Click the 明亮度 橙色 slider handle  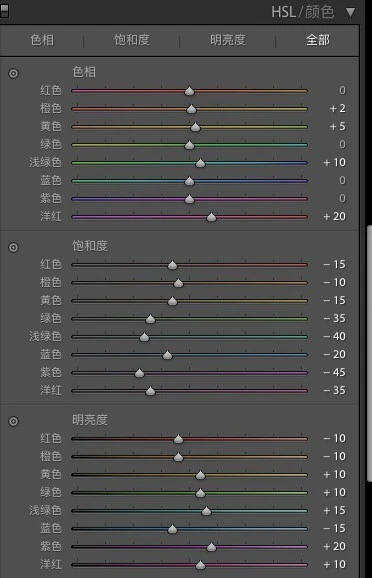[x=178, y=457]
